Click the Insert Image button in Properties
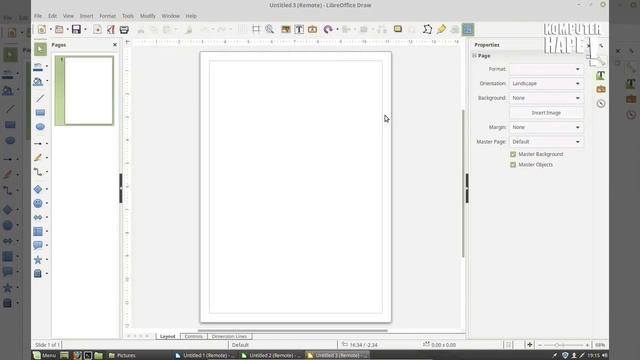This screenshot has width=640, height=360. tap(546, 113)
